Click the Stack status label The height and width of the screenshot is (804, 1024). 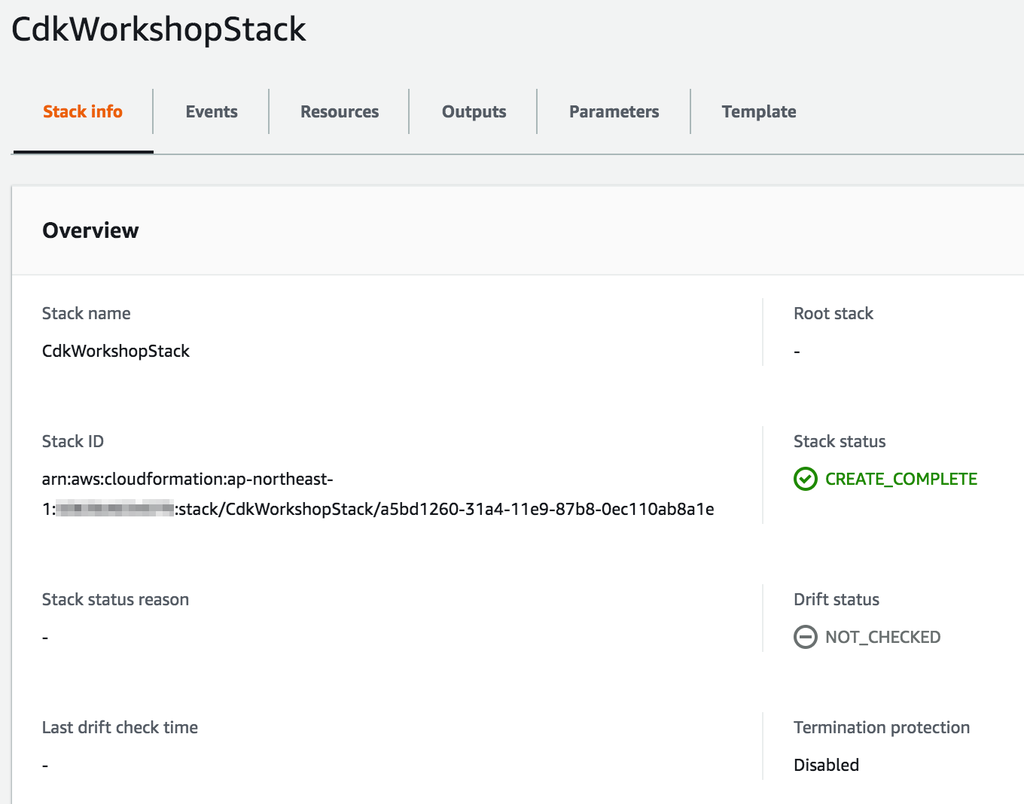tap(840, 442)
